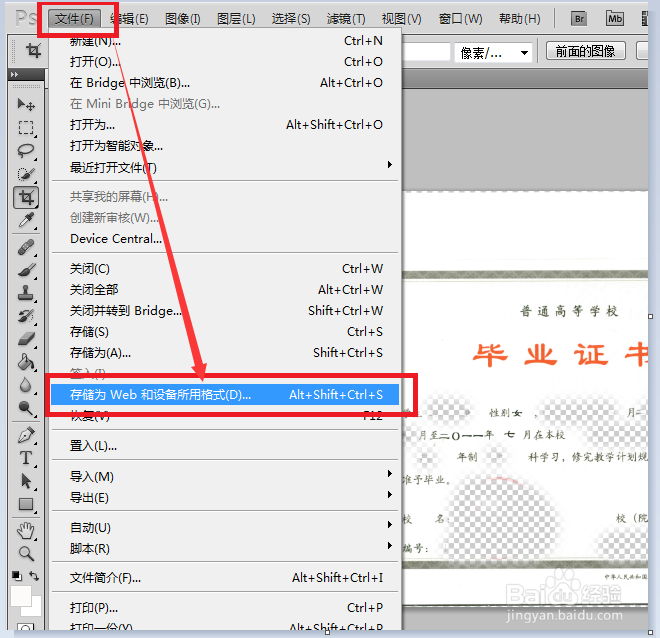Open Mini Bridge with the Mb icon
660x638 pixels.
pos(615,19)
